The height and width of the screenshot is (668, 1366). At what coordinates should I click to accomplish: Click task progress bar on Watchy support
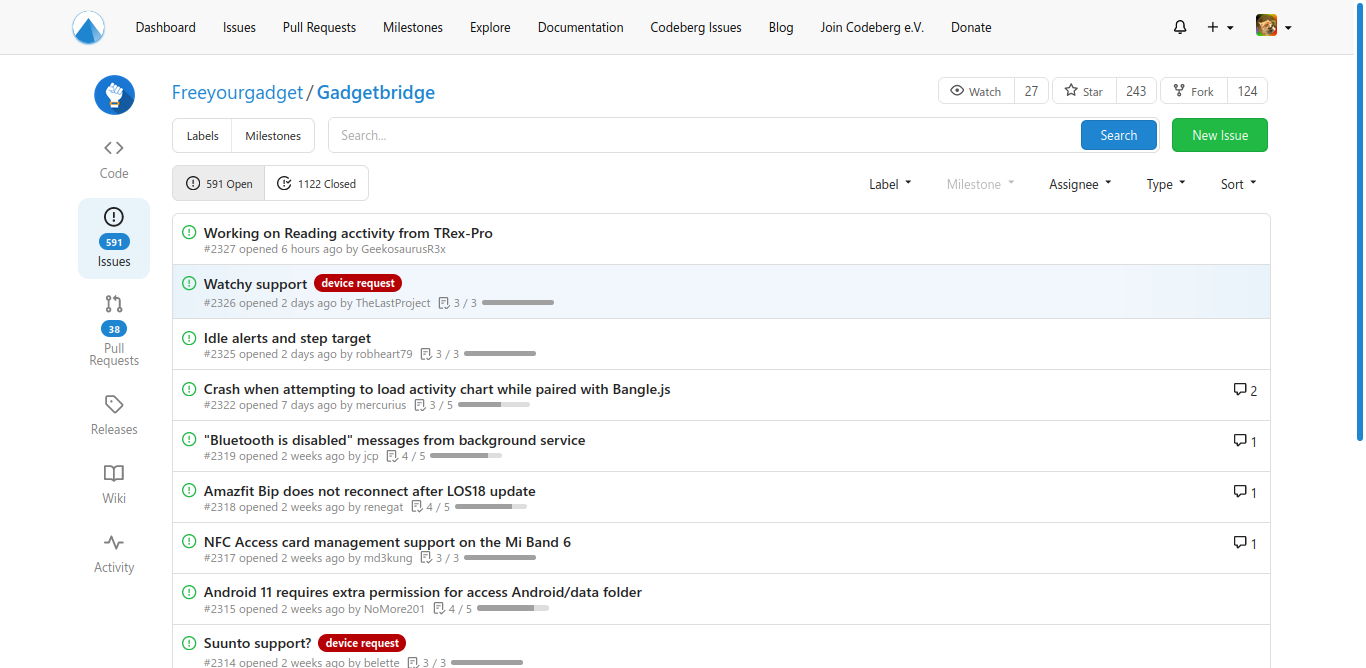click(518, 302)
